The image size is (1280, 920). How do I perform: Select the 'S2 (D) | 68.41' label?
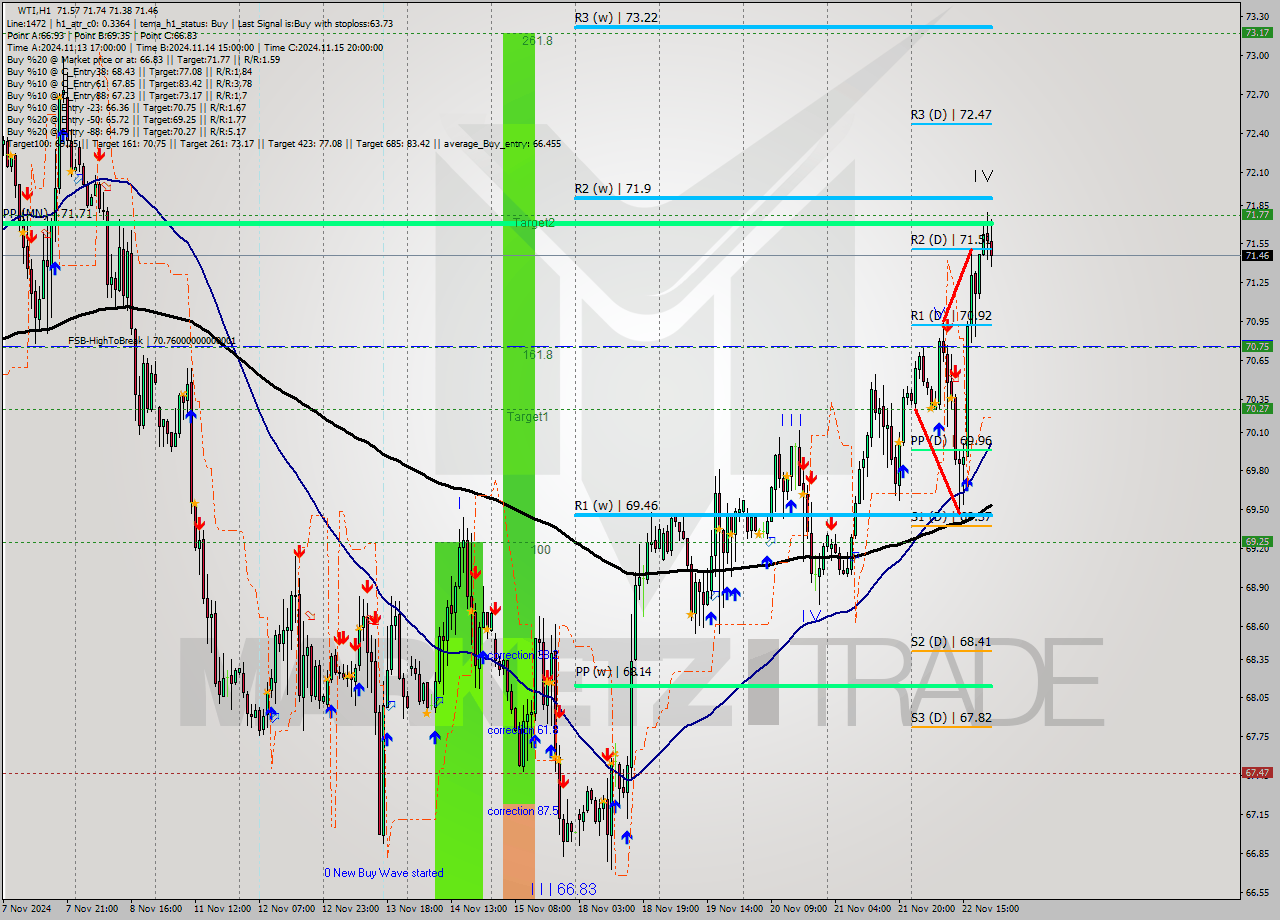(x=951, y=641)
